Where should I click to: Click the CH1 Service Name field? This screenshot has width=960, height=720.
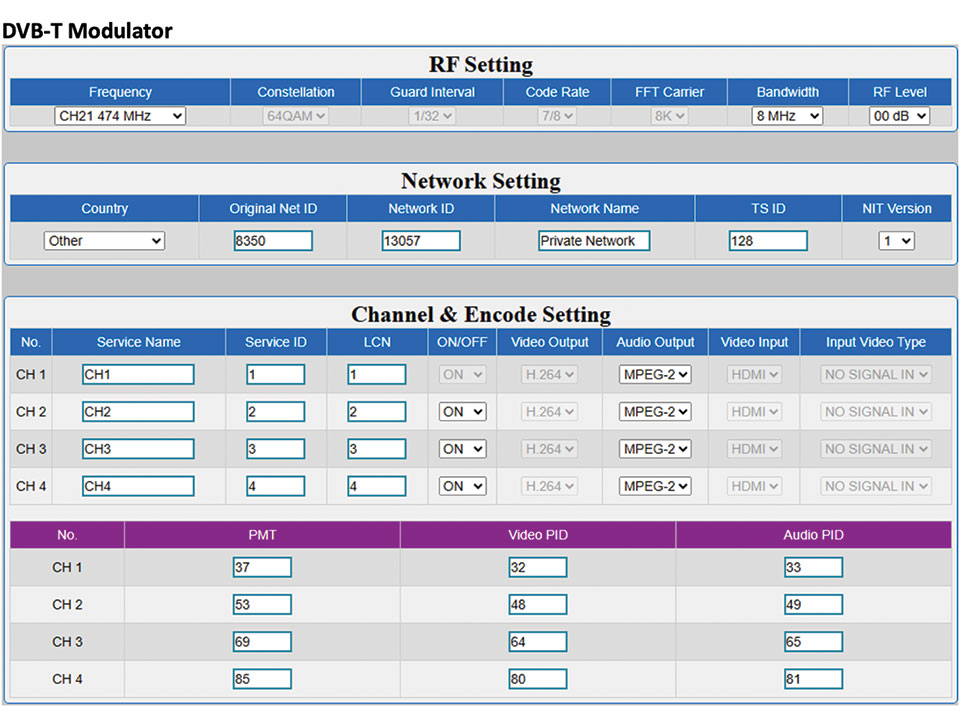[138, 375]
